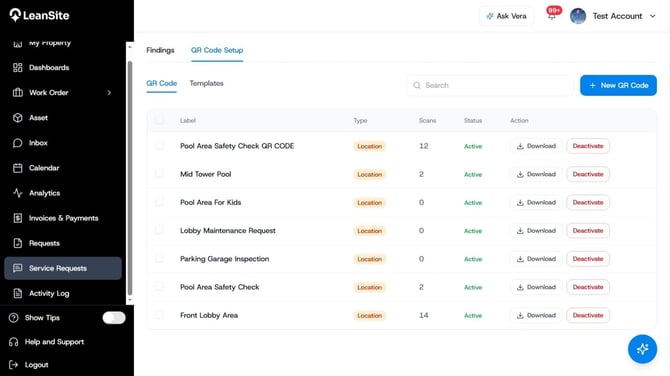Tick the checkbox beside Pool Area Safety Check (2 scans)

click(x=159, y=286)
